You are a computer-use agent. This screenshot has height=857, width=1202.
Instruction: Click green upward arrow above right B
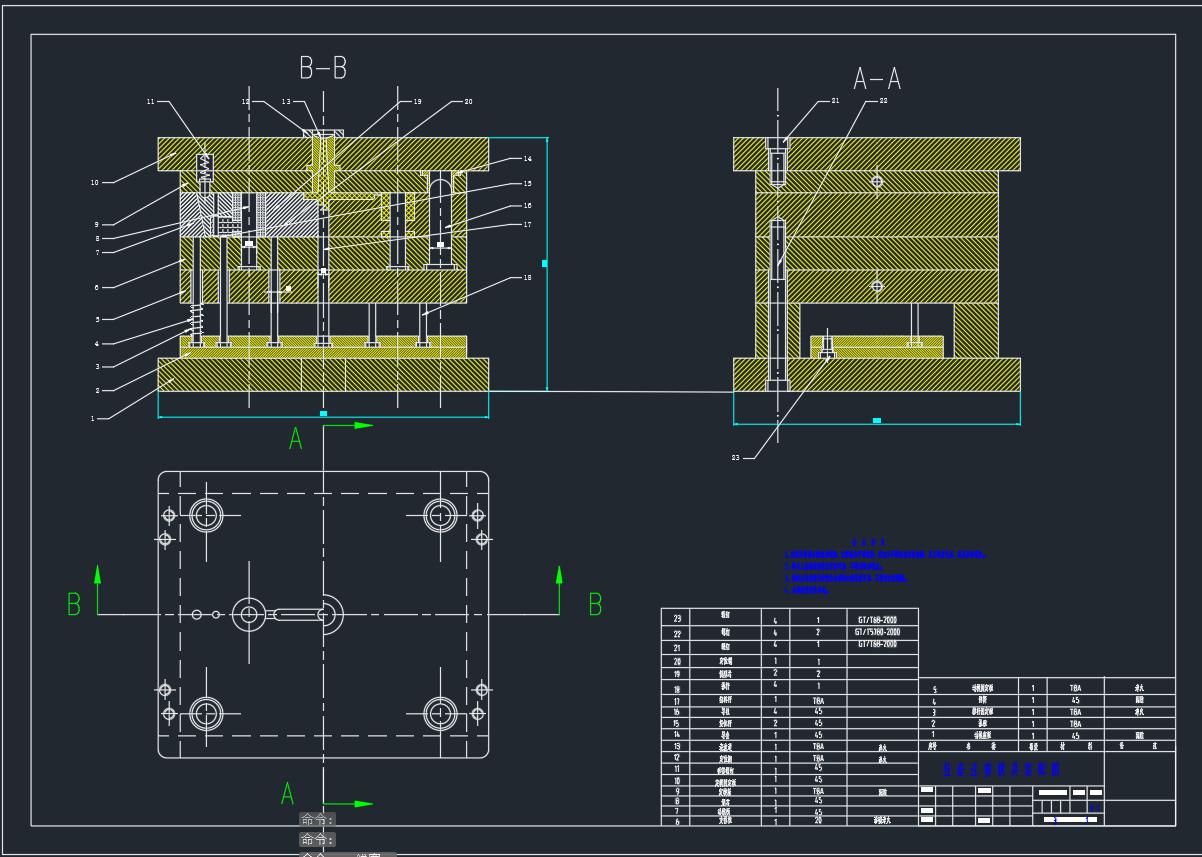click(558, 573)
